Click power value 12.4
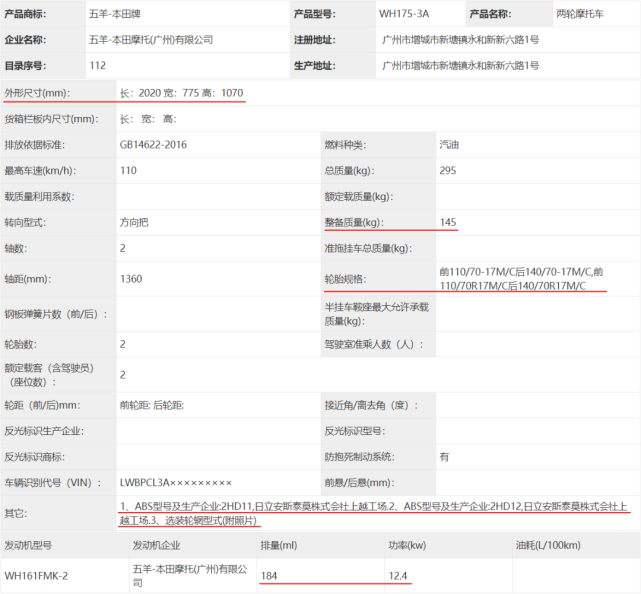Screen dimensions: 641x594 [x=398, y=576]
